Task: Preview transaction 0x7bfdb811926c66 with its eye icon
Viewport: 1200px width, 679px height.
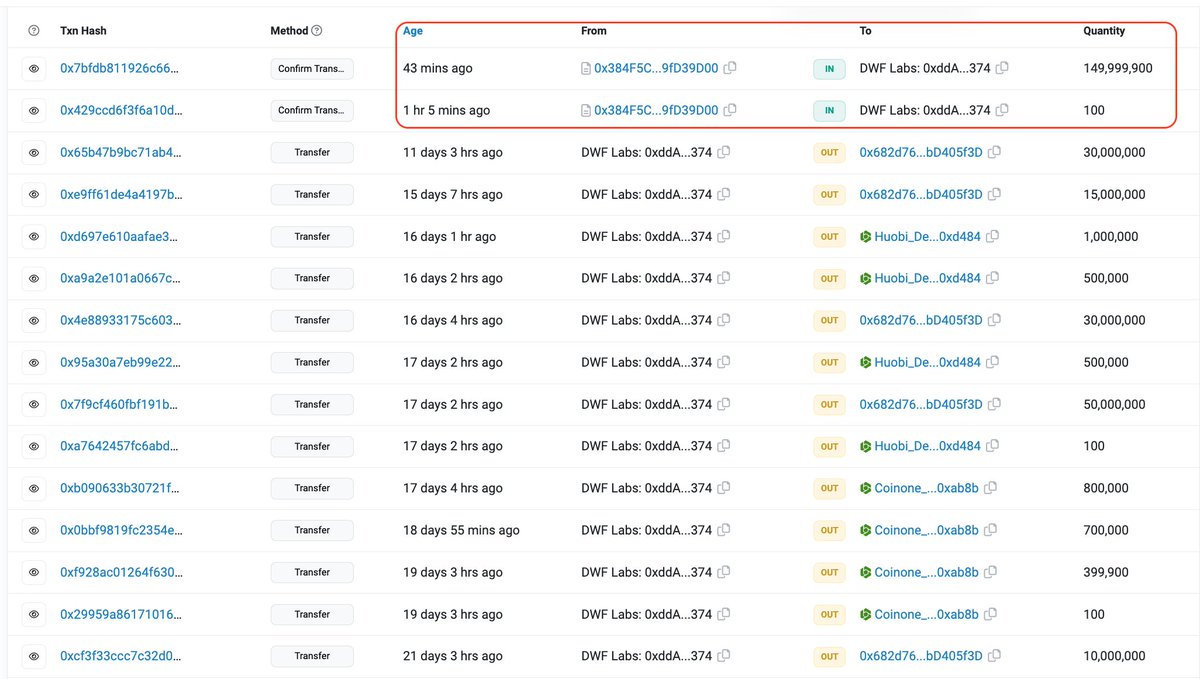Action: pos(34,69)
